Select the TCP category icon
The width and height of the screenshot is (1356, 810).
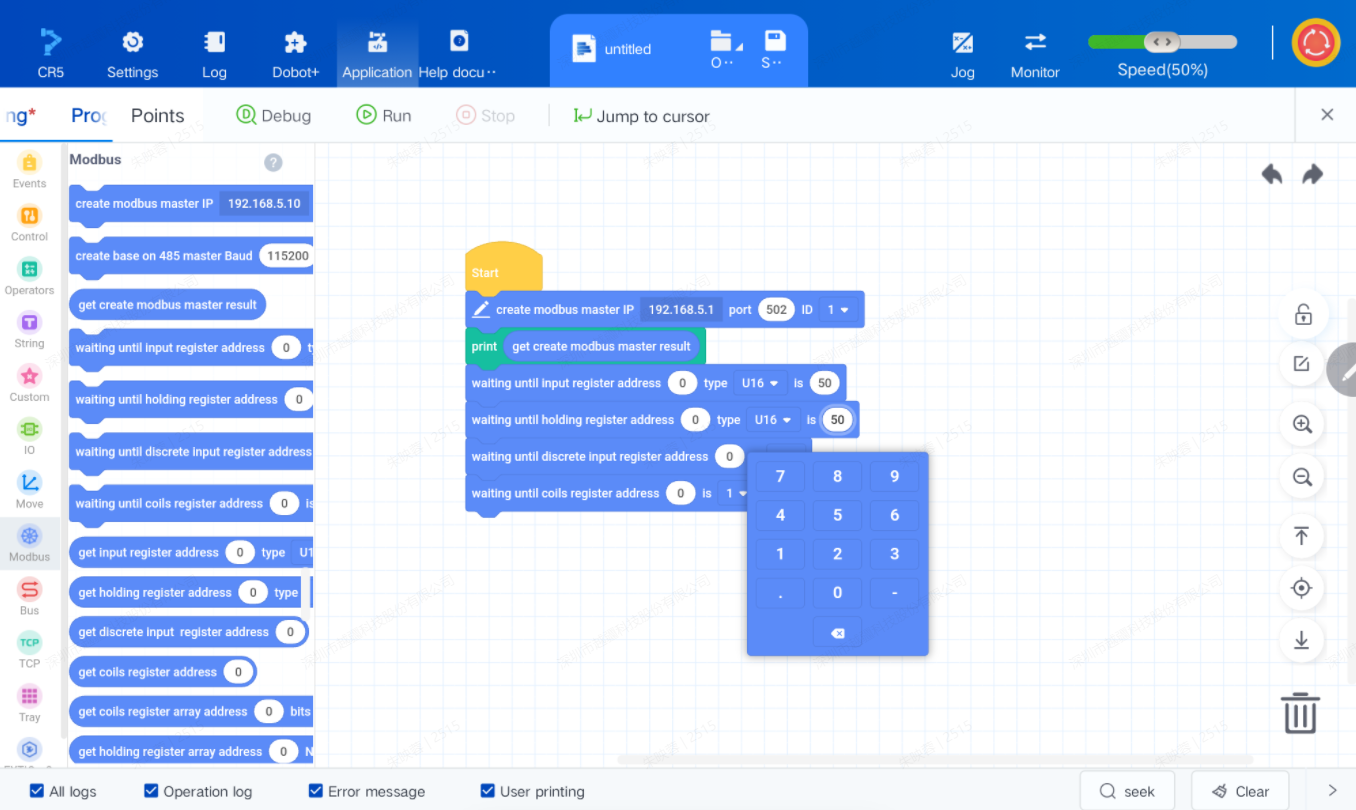pyautogui.click(x=29, y=649)
